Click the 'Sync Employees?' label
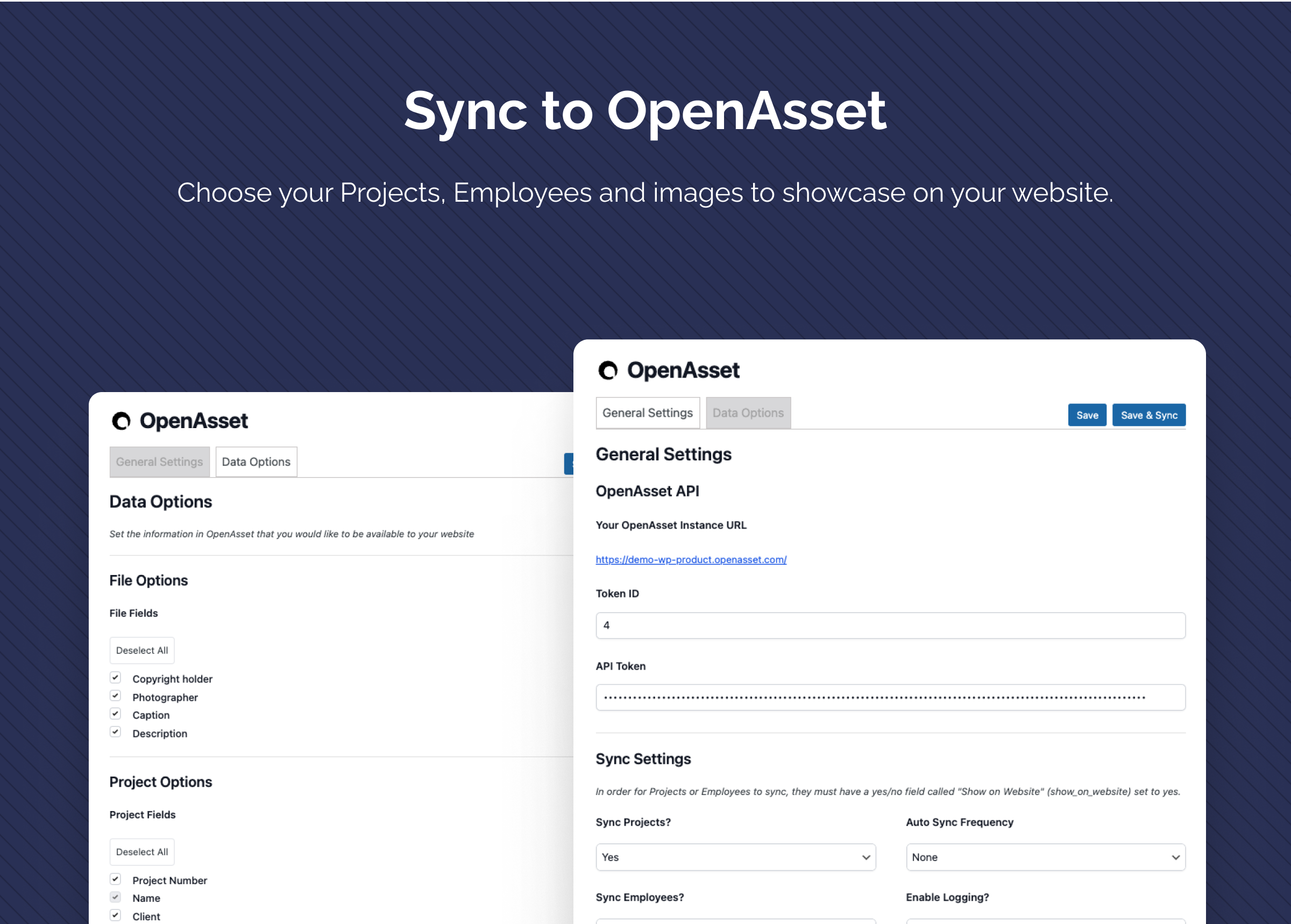This screenshot has width=1291, height=924. (x=640, y=897)
